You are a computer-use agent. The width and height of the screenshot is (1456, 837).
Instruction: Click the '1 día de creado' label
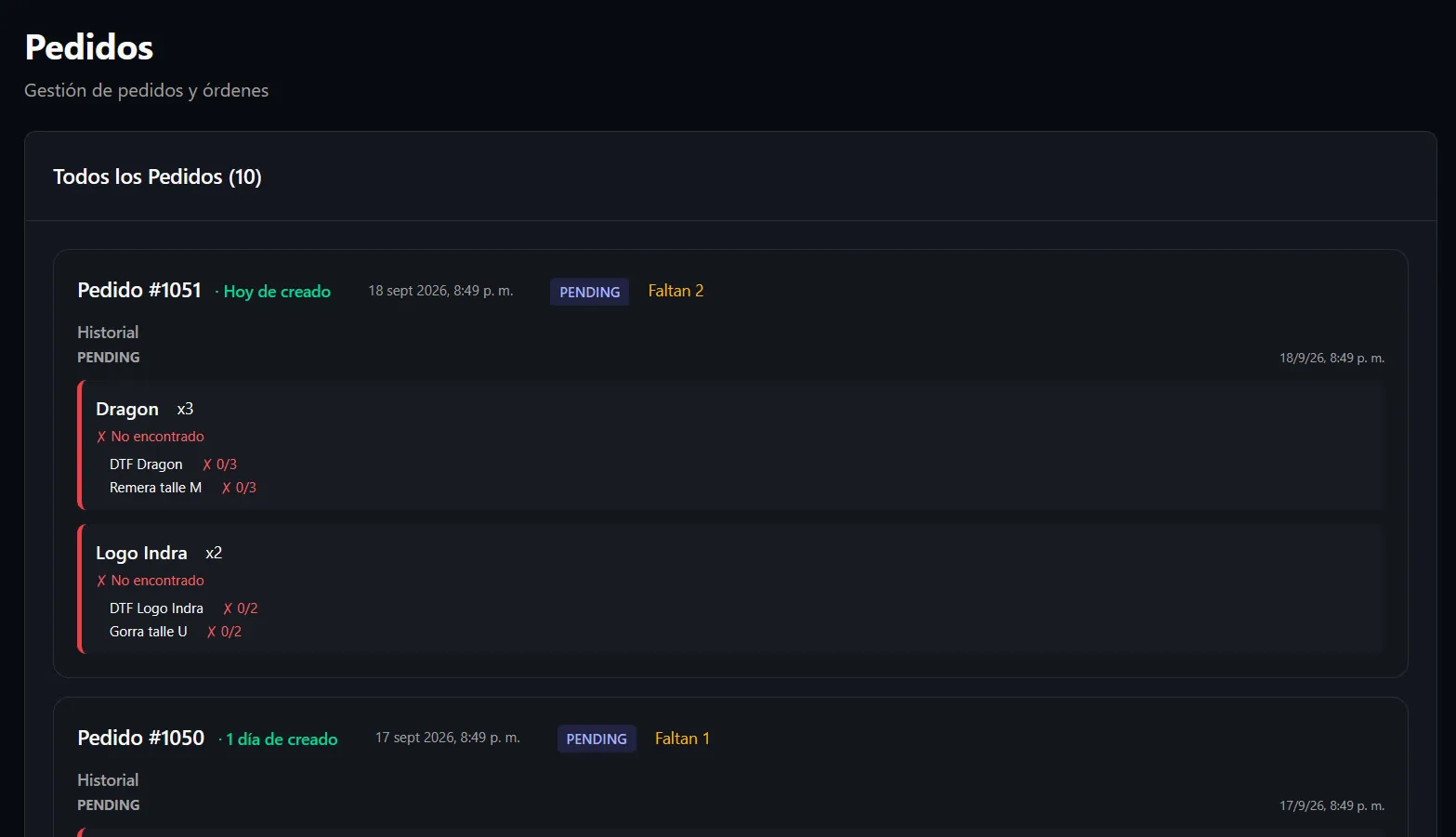(282, 739)
